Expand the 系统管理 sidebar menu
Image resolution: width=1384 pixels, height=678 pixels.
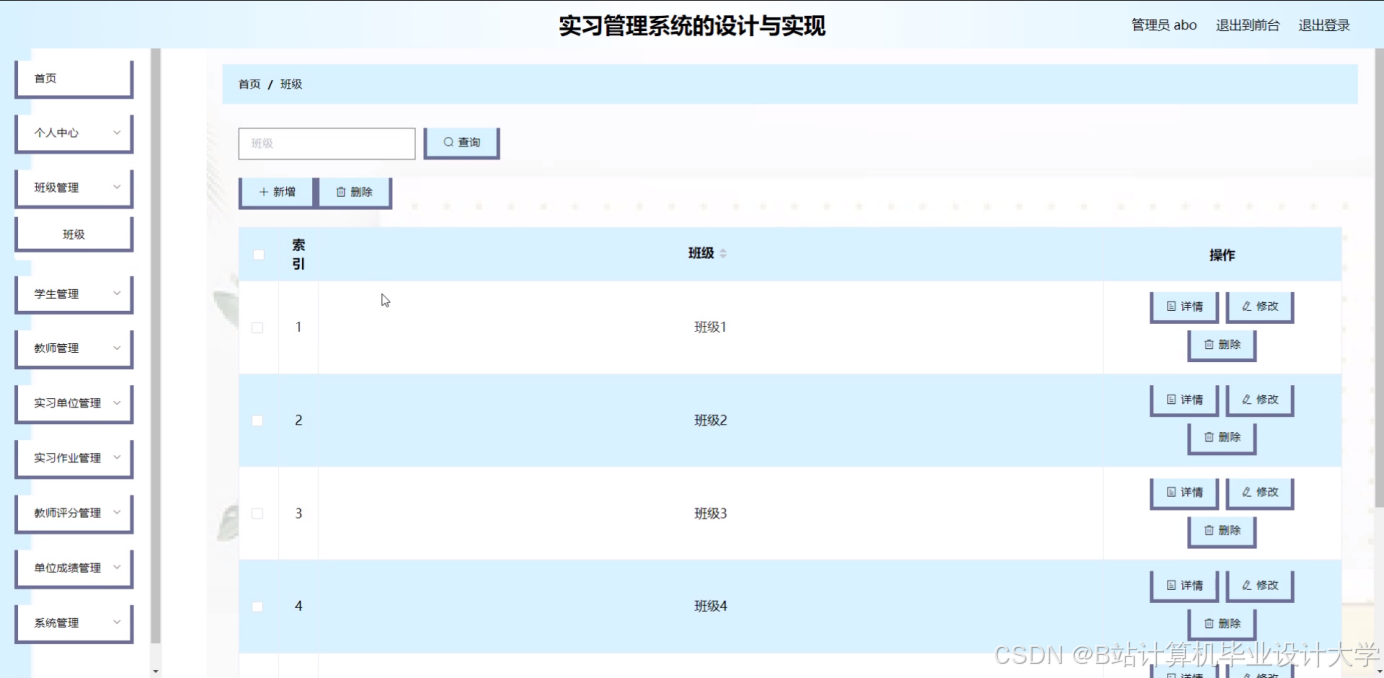coord(74,623)
